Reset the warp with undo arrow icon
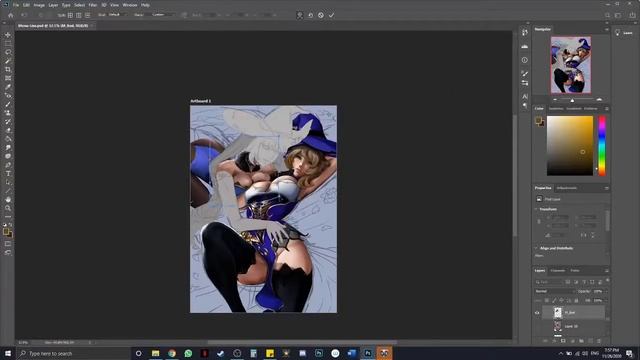The height and width of the screenshot is (360, 640). (310, 15)
